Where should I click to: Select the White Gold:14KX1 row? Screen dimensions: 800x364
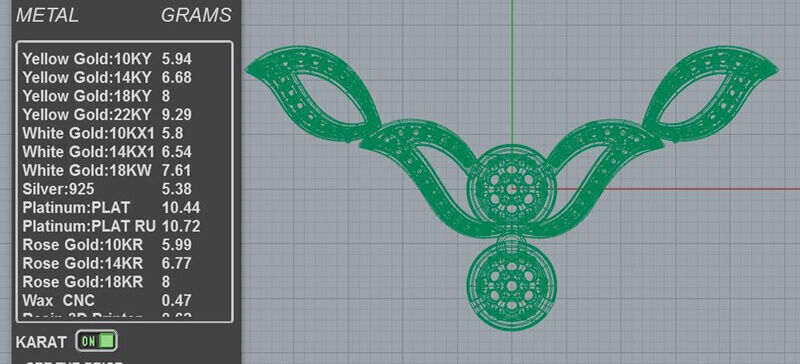tap(125, 152)
